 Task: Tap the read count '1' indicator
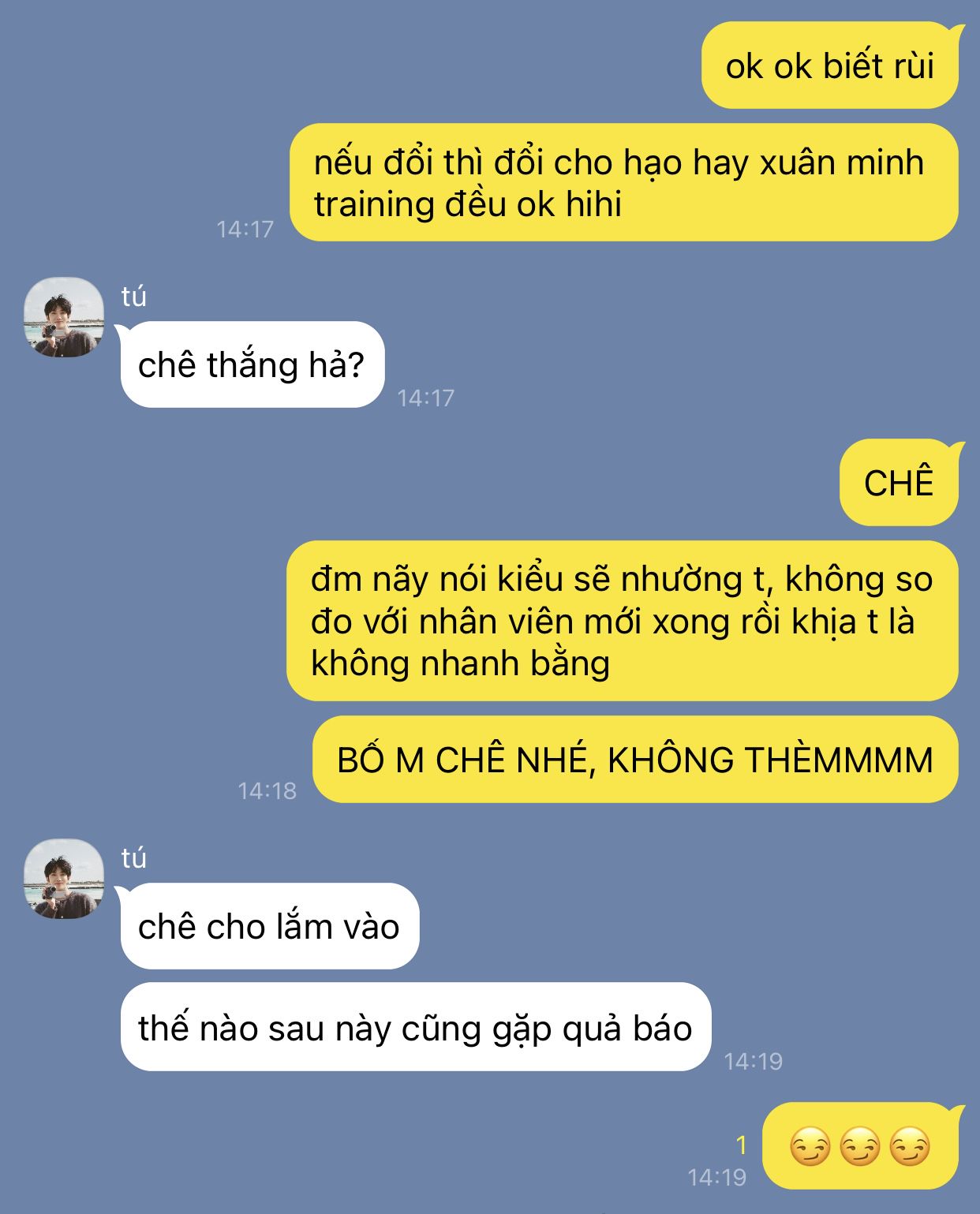pos(741,1145)
